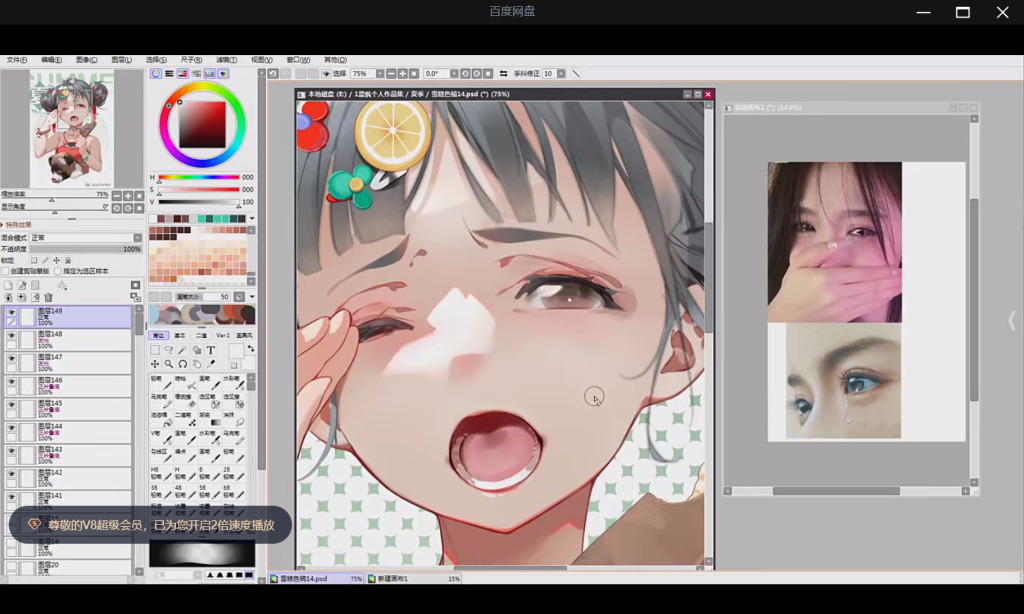
Task: Open the 混合模式 blending mode dropdown
Action: tap(137, 238)
